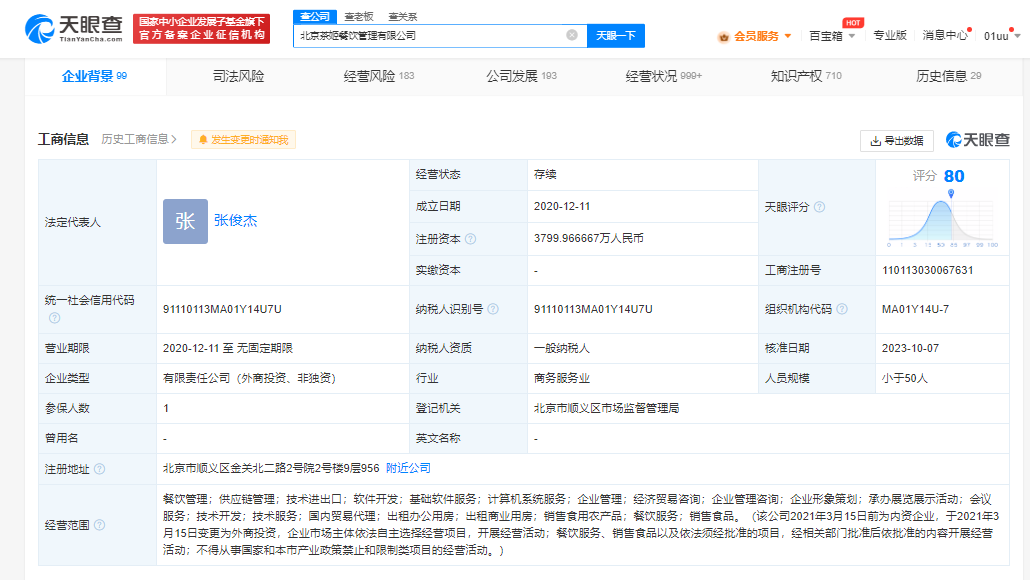Select the score value 80

coord(954,176)
